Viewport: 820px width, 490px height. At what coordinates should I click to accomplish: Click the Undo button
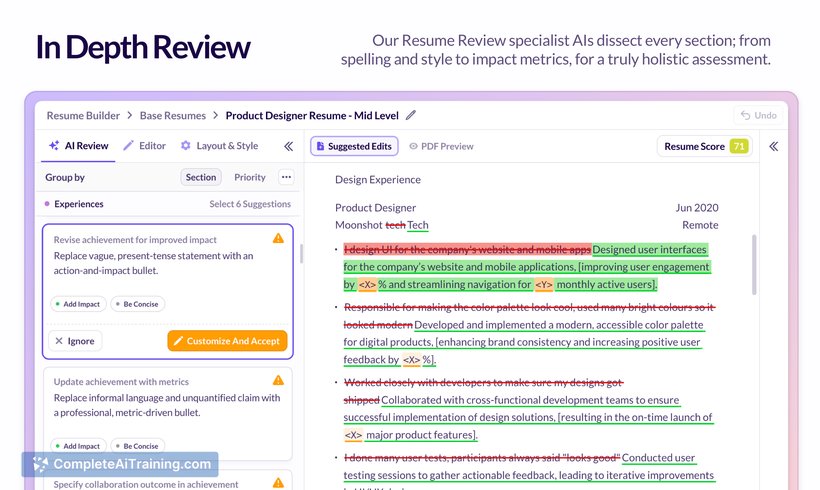758,115
